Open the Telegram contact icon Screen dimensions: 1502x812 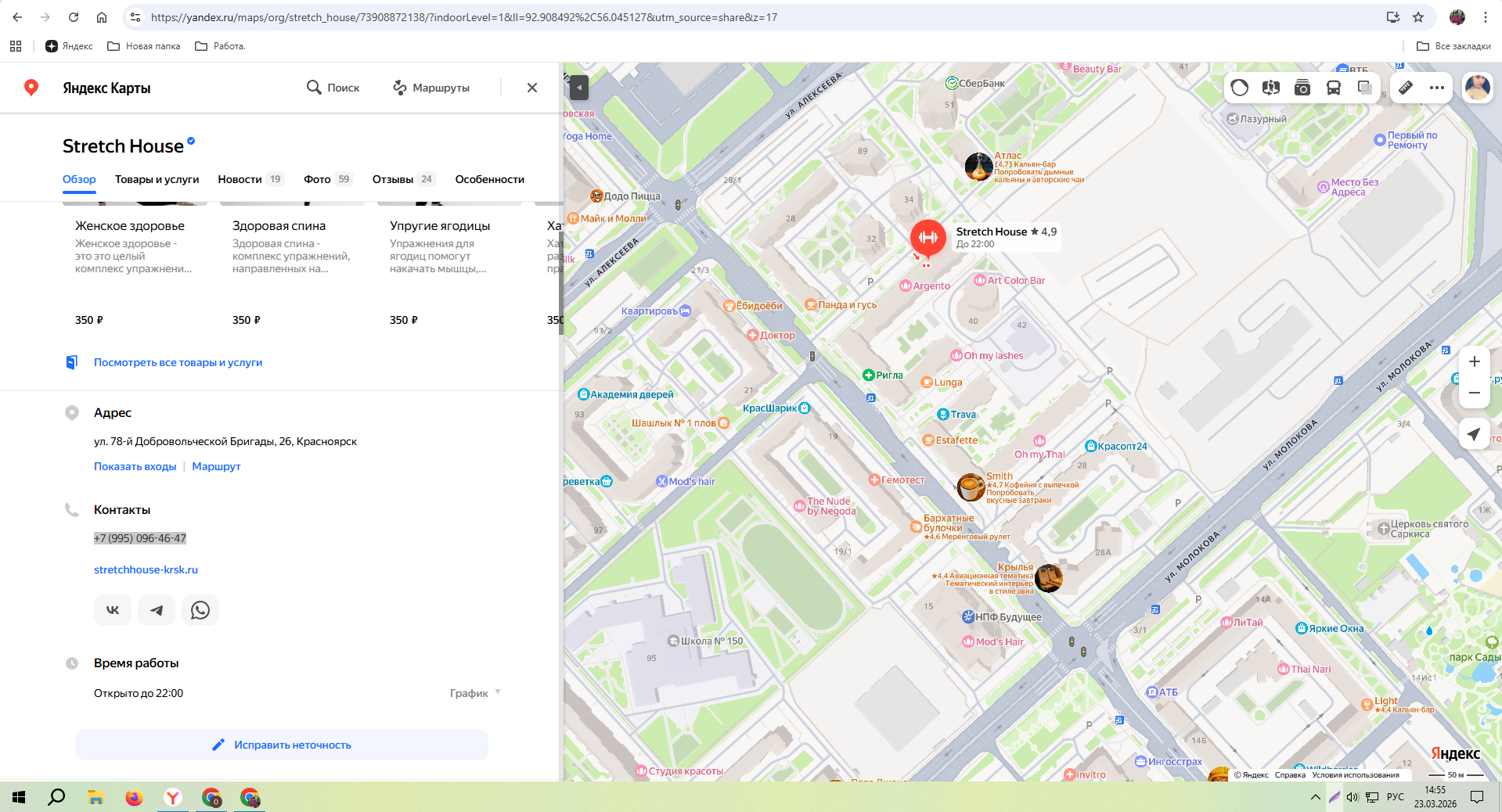click(x=157, y=610)
